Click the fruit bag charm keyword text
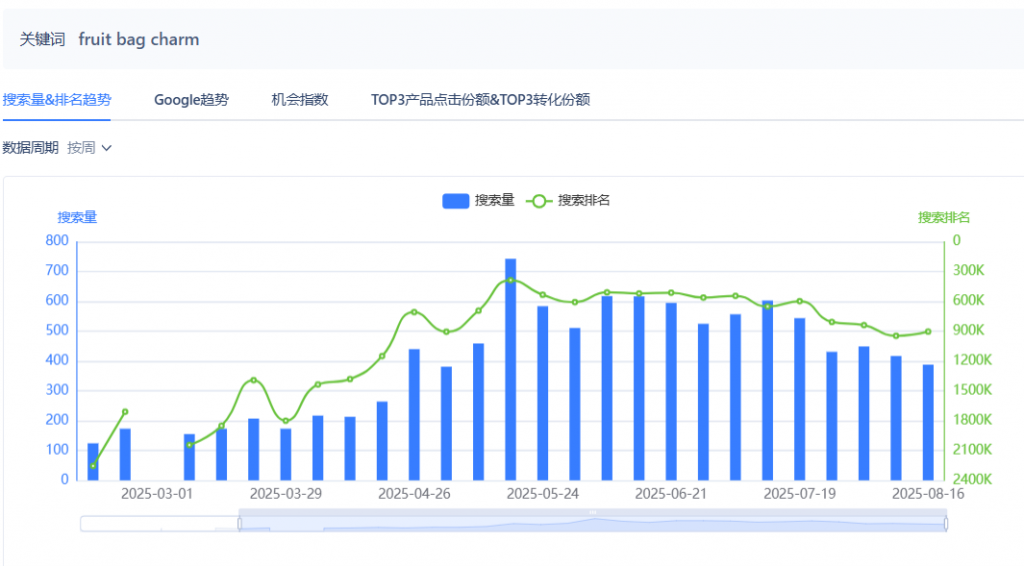This screenshot has height=566, width=1024. (138, 39)
